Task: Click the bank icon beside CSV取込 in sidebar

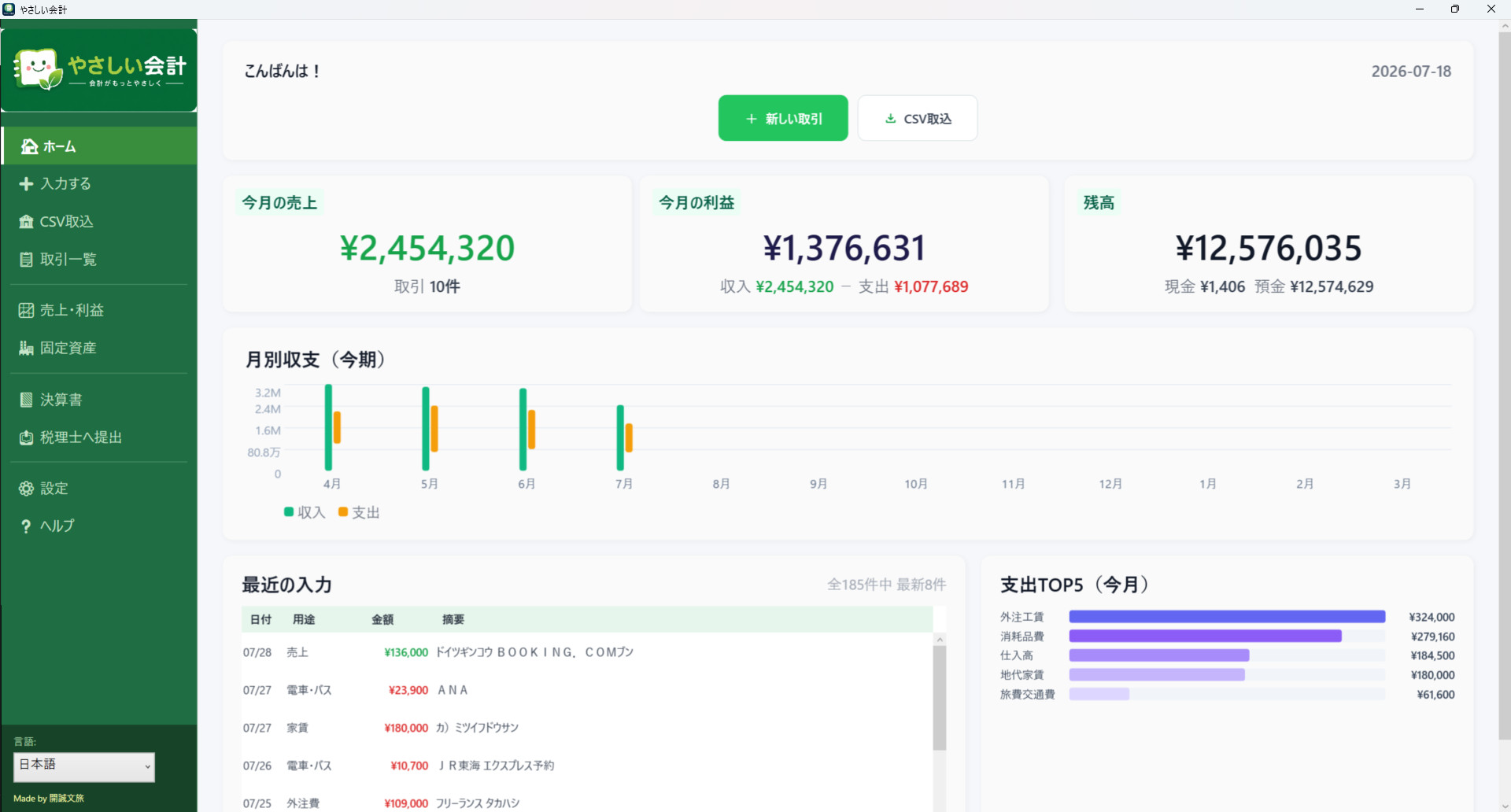Action: click(26, 222)
